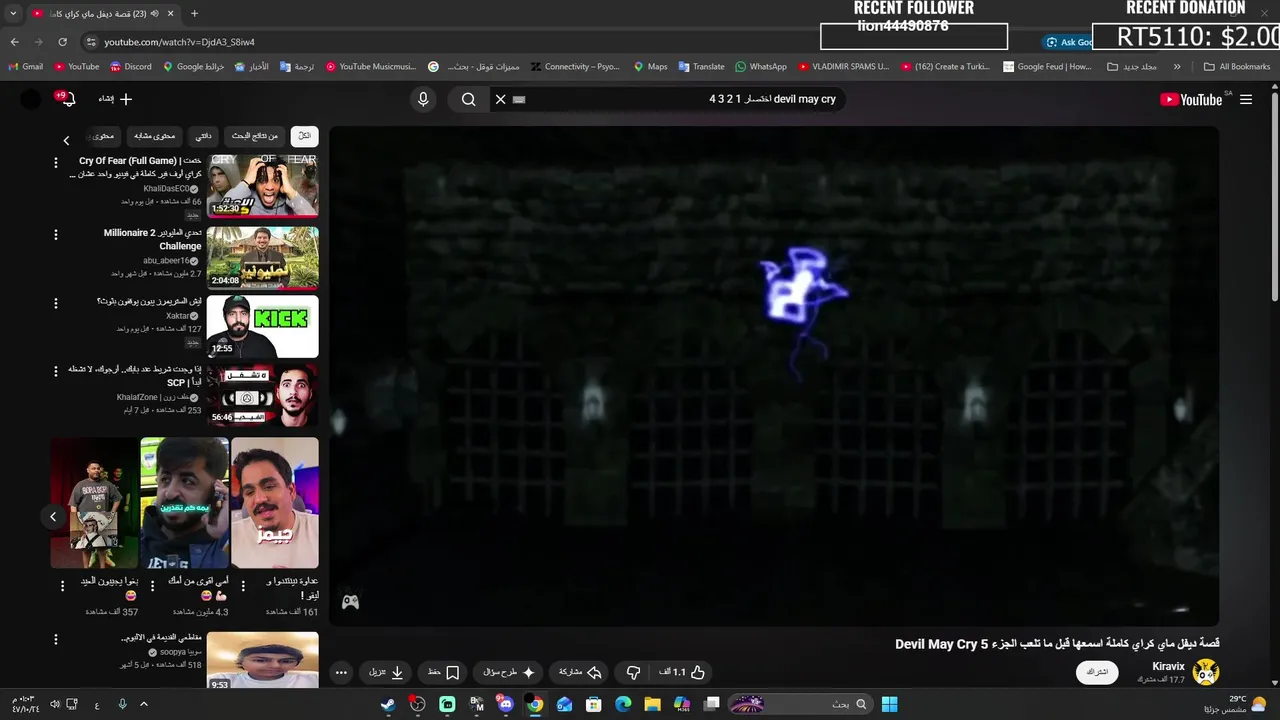Select the 'محتوى مشابه' filter chip
1280x720 pixels.
tap(154, 136)
